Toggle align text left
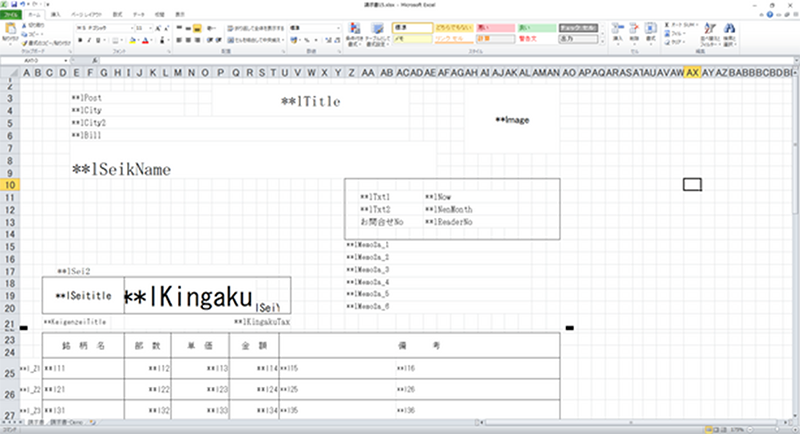This screenshot has width=800, height=434. 179,40
